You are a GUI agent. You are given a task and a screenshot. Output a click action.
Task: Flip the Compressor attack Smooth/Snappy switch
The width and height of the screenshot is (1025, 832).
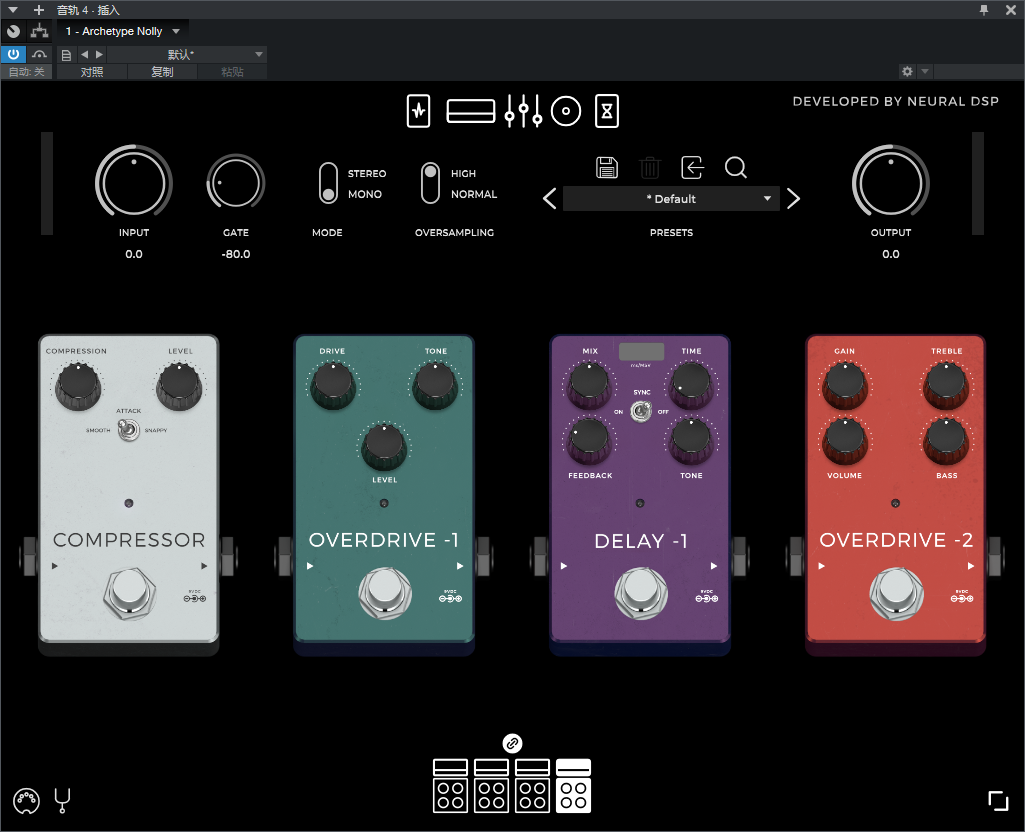(x=129, y=429)
